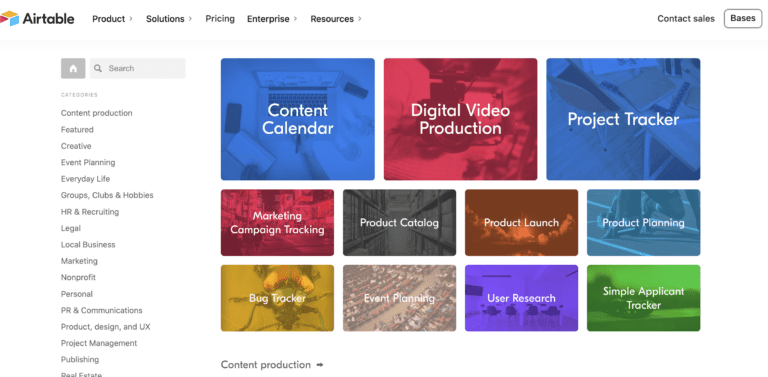Open the Digital Video Production template
Screen dimensions: 768x377
[x=460, y=119]
